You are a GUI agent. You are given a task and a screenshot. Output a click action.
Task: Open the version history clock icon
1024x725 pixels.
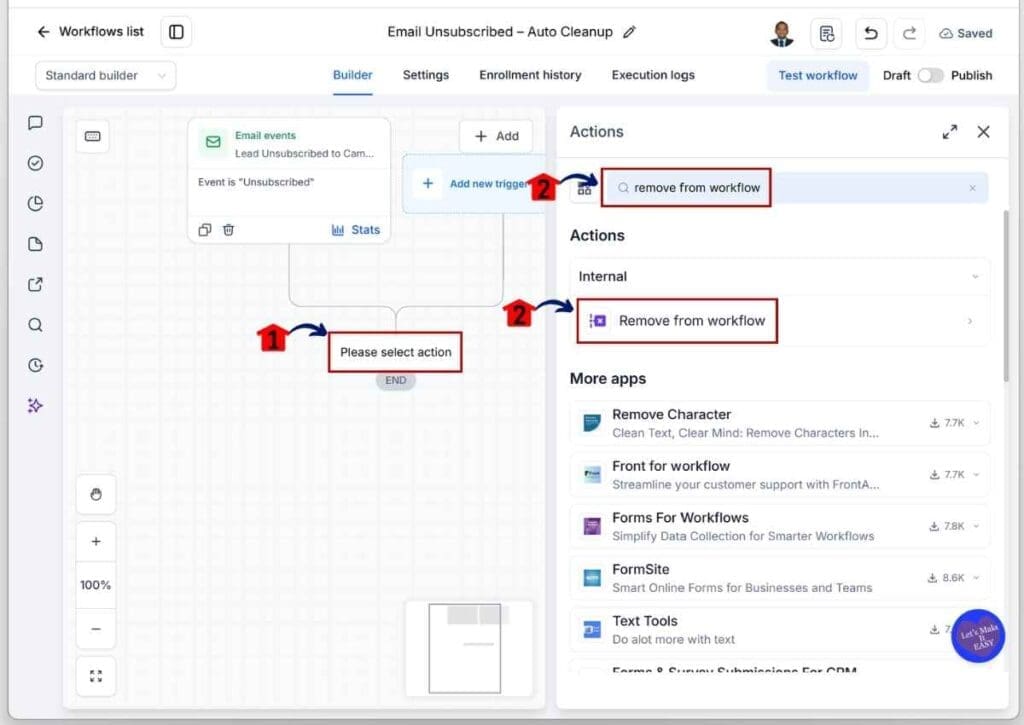click(x=35, y=365)
